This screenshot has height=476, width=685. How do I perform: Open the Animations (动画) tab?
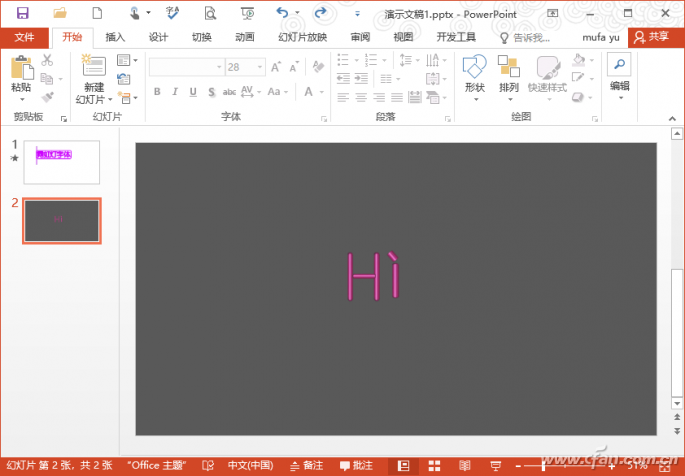coord(244,37)
